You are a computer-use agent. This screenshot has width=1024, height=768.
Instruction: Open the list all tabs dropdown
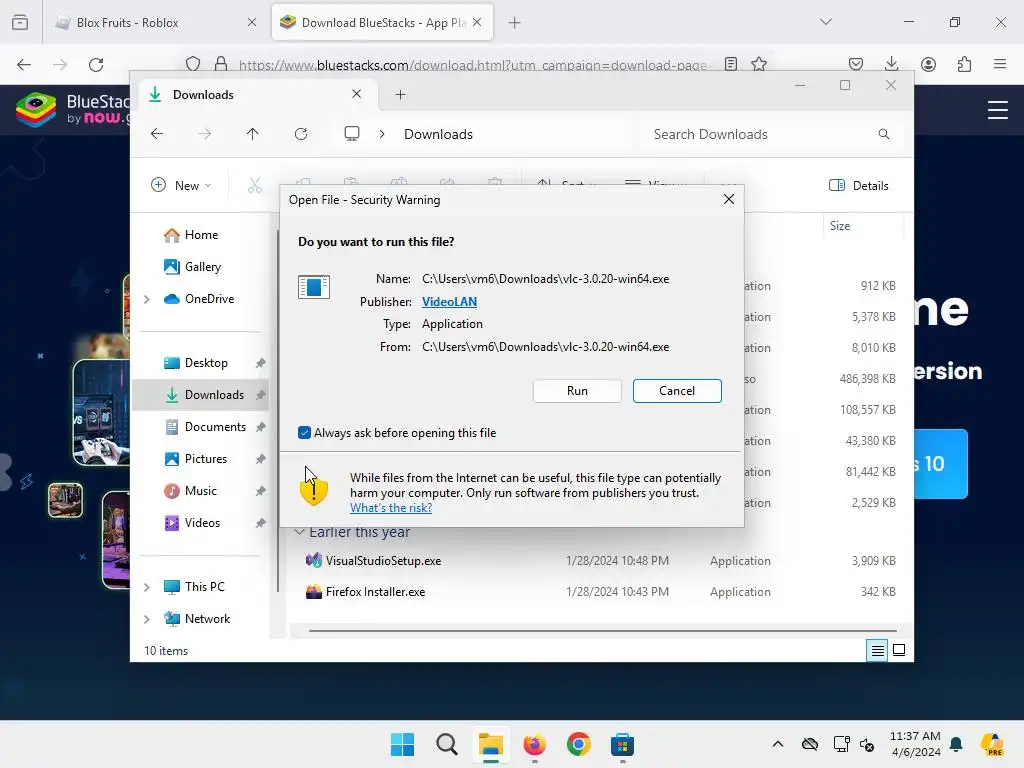(825, 22)
